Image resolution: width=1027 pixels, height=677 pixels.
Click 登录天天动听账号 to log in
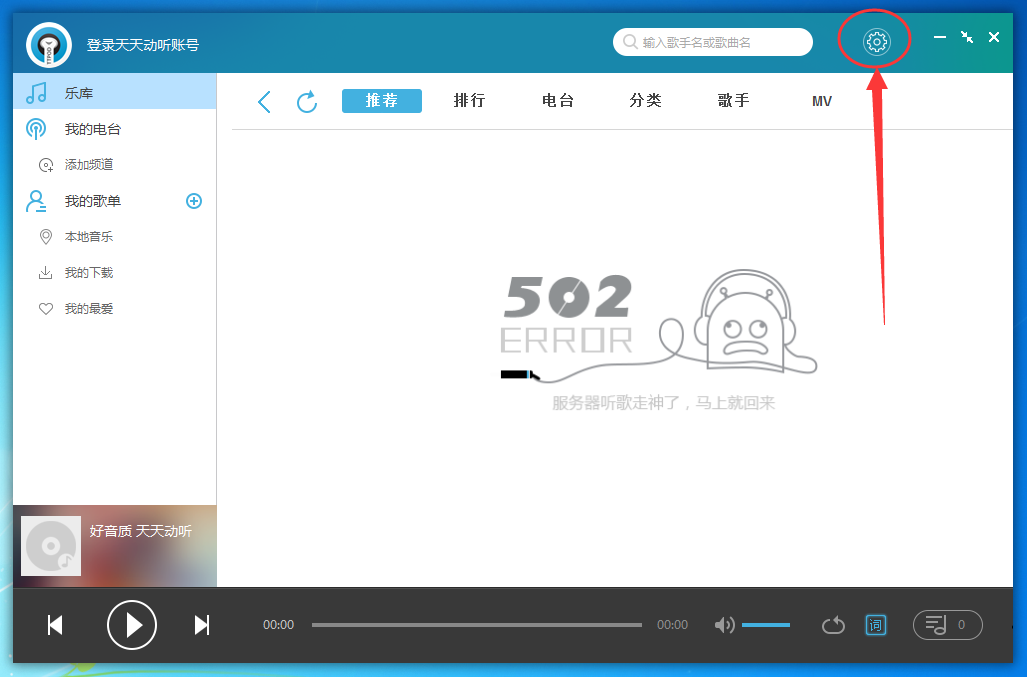pos(142,45)
